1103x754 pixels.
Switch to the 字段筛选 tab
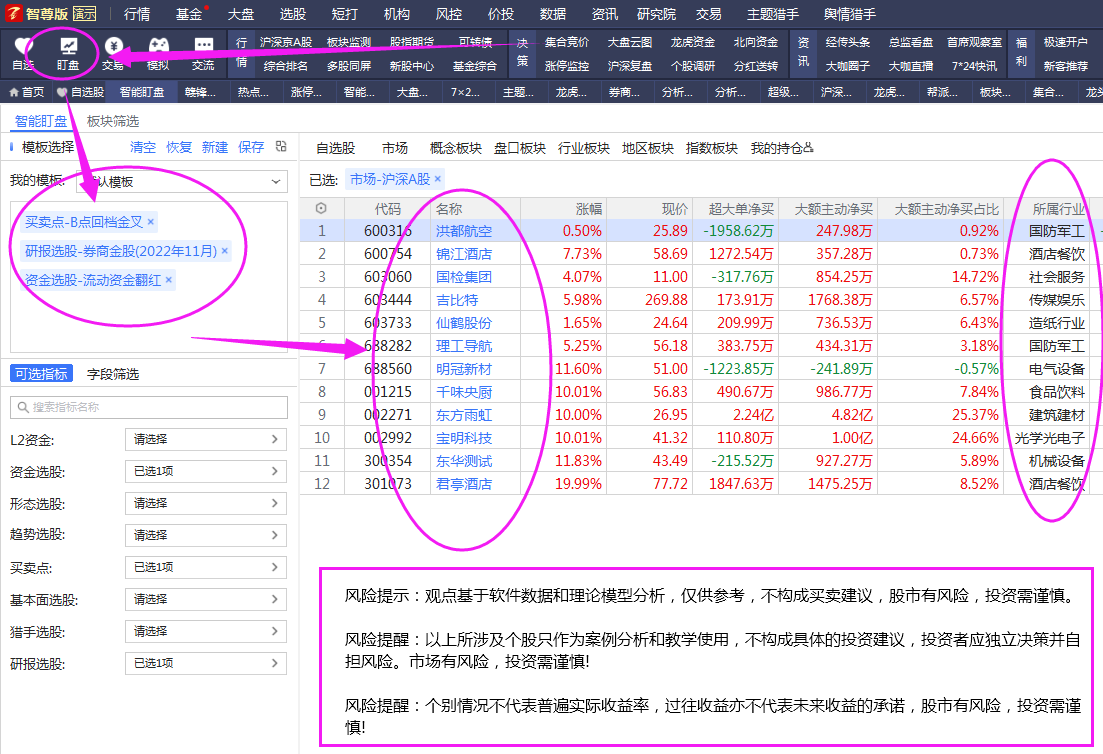click(113, 374)
